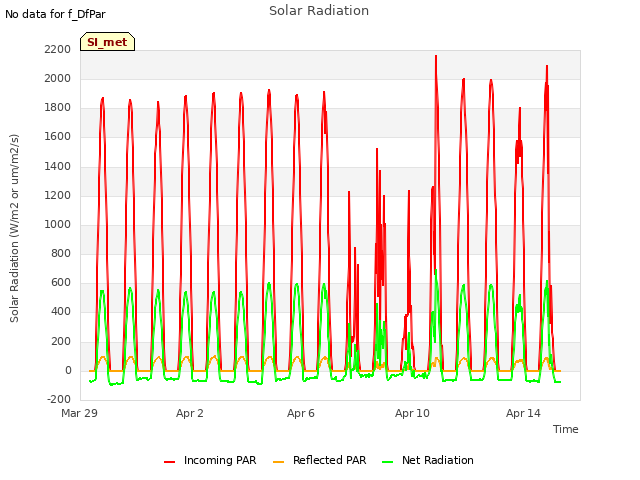The width and height of the screenshot is (640, 480).
Task: Toggle the Net Radiation legend entry
Action: [x=428, y=460]
